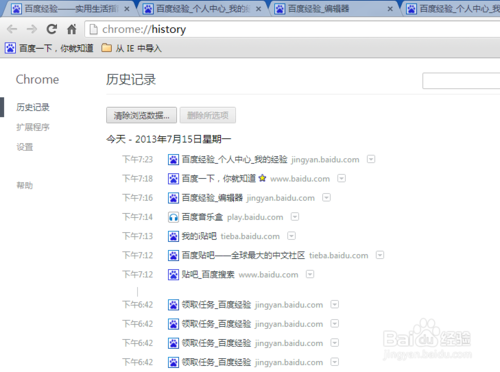
Task: Click the page icon in the address bar
Action: (94, 29)
